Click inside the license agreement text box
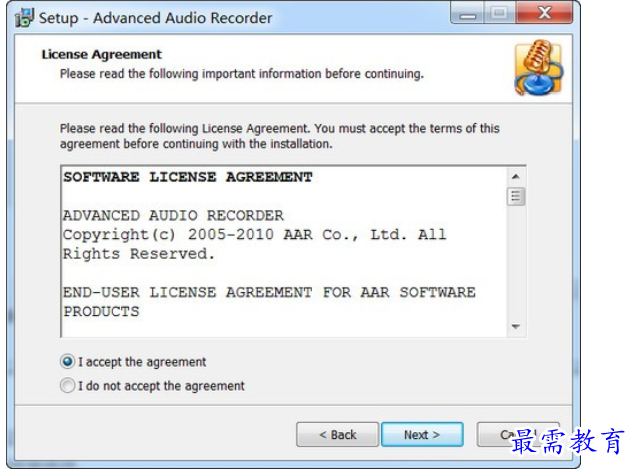Image resolution: width=633 pixels, height=473 pixels. [283, 251]
